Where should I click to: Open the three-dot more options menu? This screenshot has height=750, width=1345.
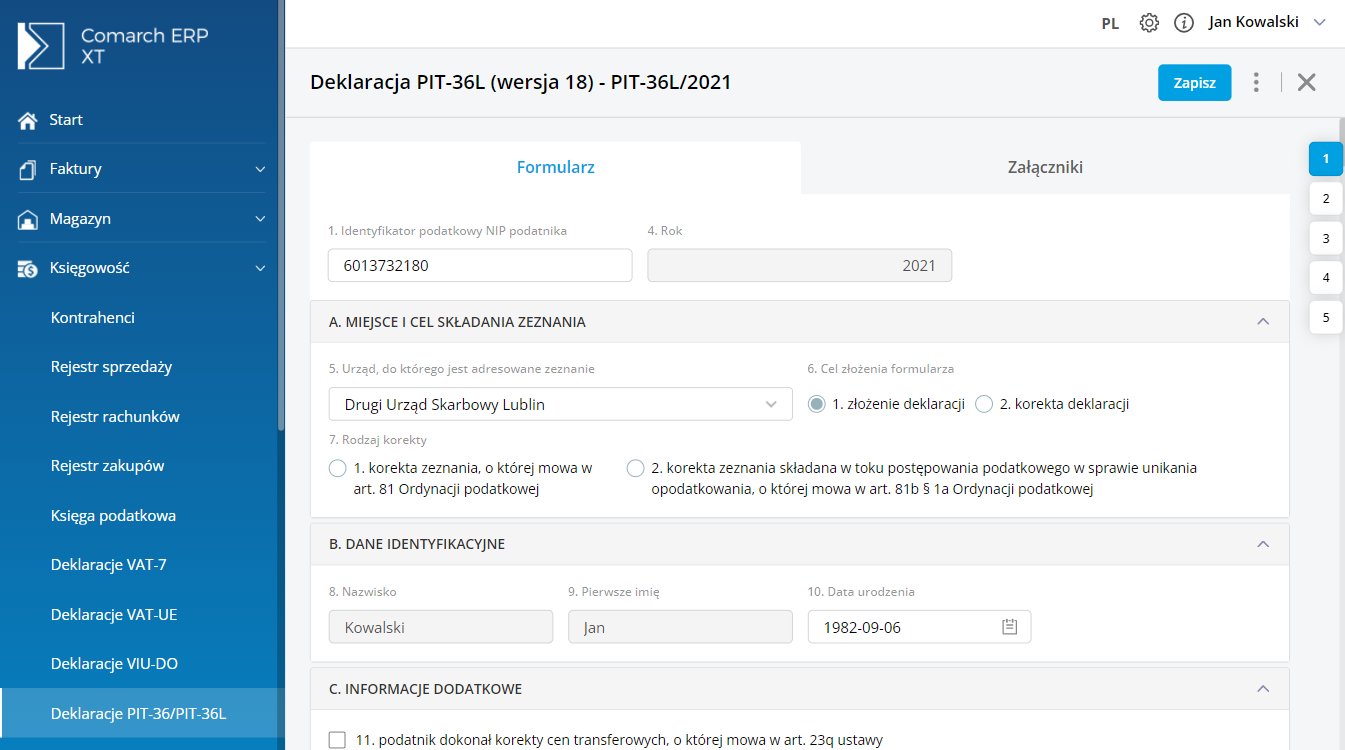1256,83
